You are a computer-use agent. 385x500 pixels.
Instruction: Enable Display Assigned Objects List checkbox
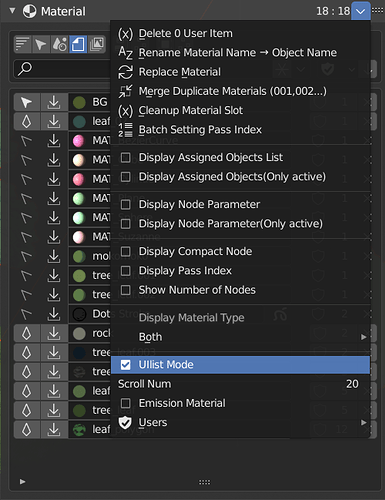pos(126,157)
